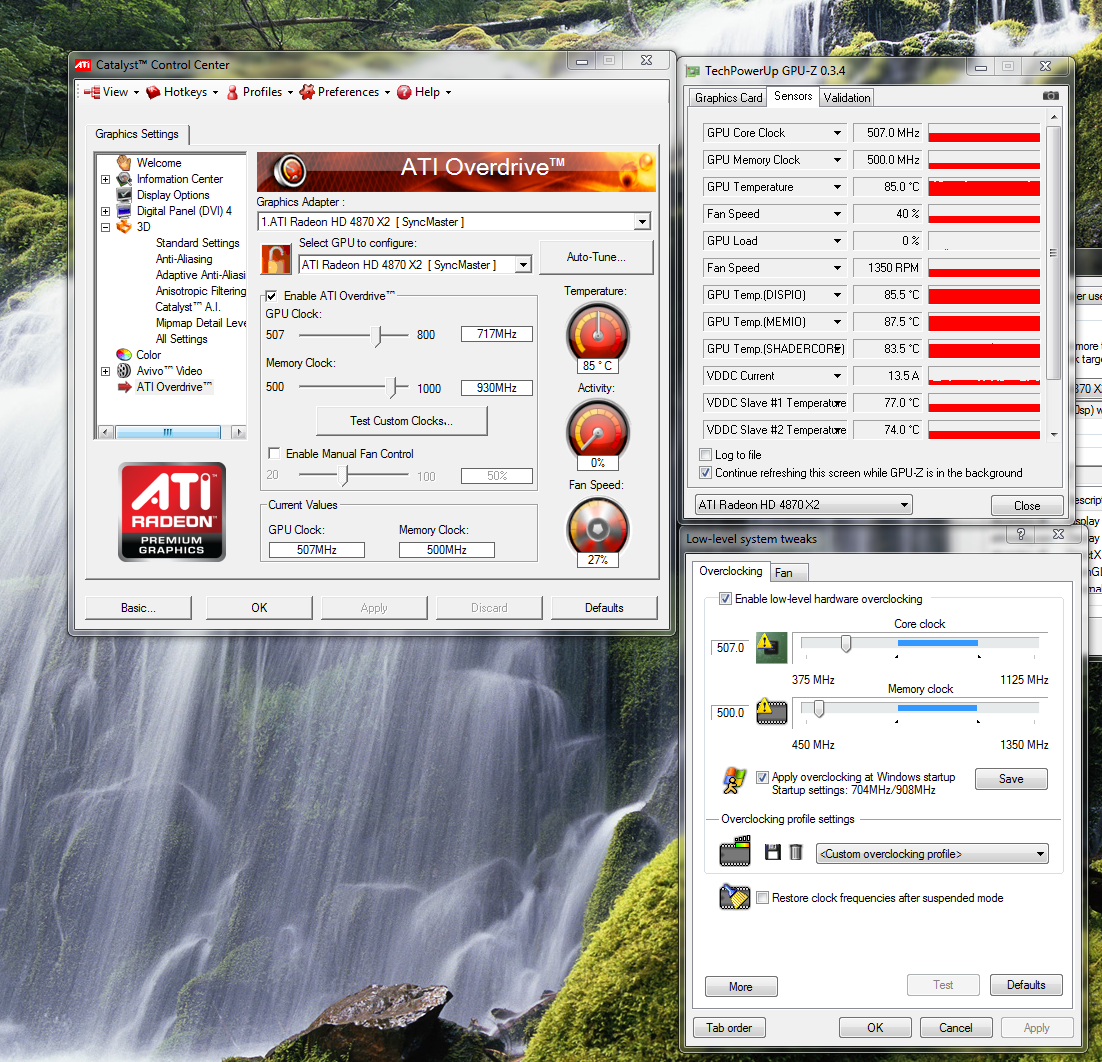Open the VDDC Current sensor dropdown

coord(837,376)
